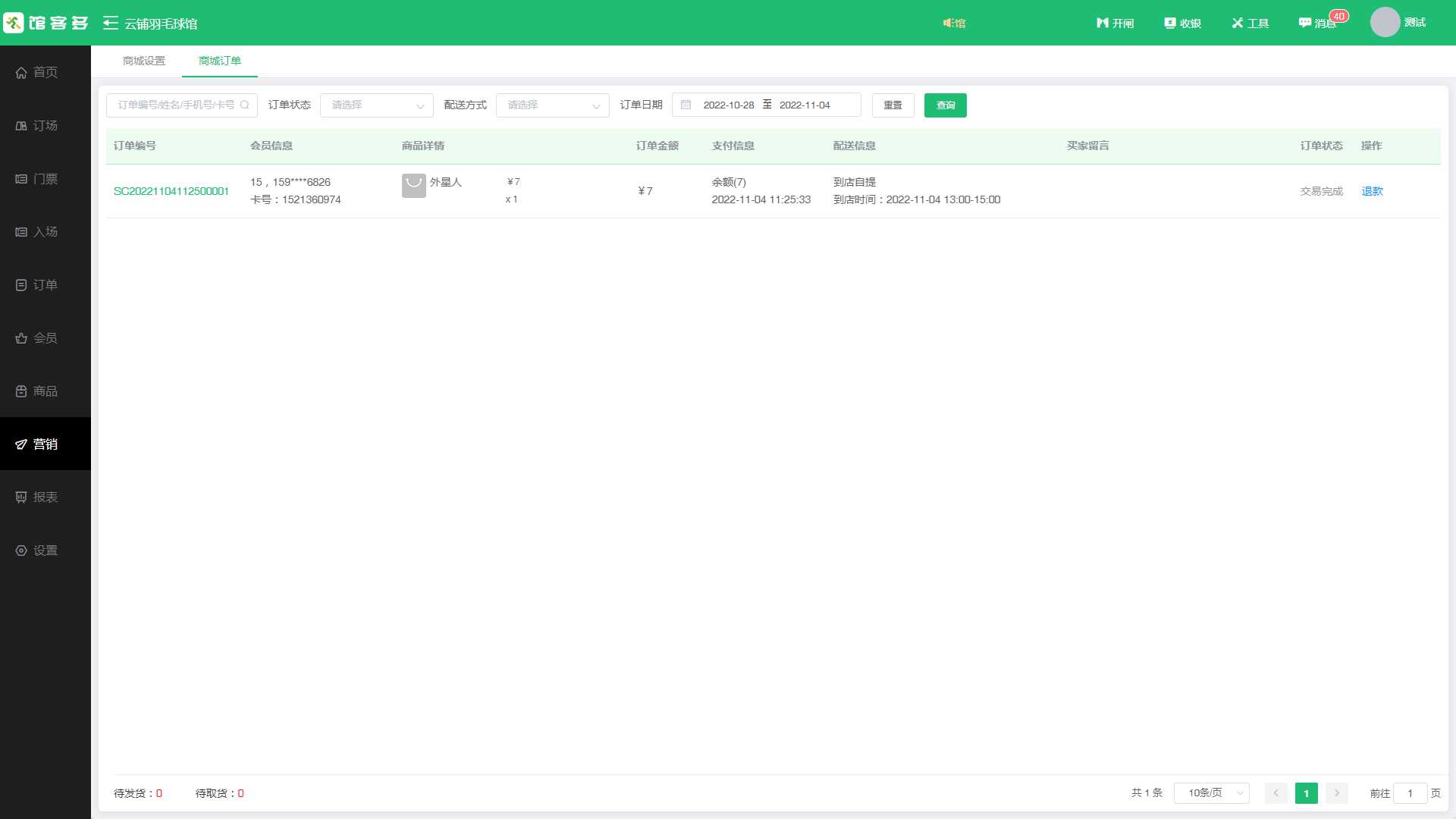Viewport: 1456px width, 819px height.
Task: Expand the 配送方式 dropdown
Action: click(553, 105)
